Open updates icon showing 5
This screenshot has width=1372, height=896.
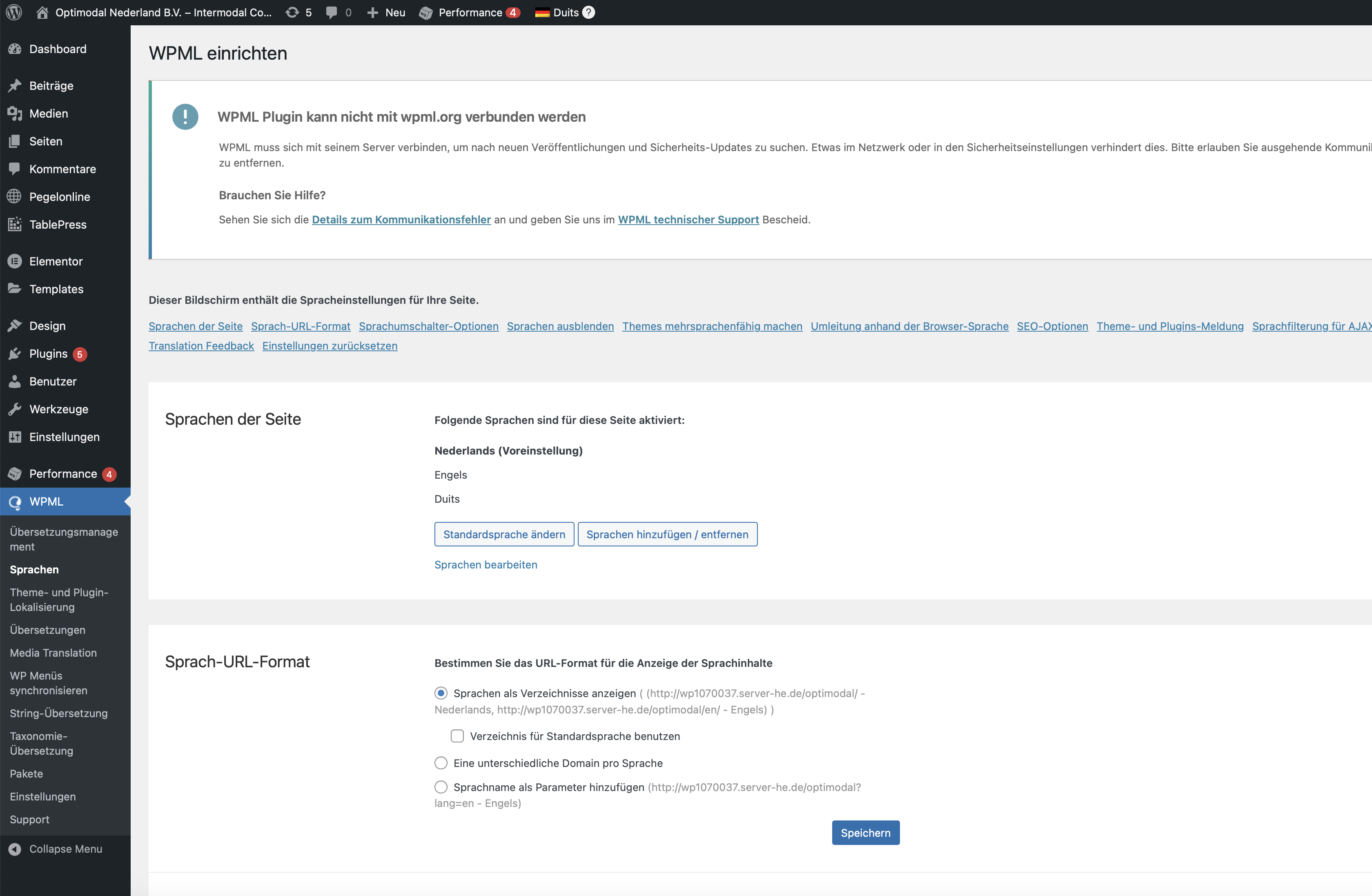[x=292, y=12]
